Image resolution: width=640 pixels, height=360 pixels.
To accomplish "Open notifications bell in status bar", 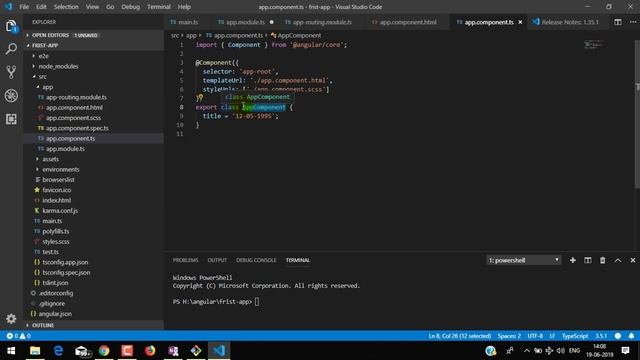I will pos(631,336).
